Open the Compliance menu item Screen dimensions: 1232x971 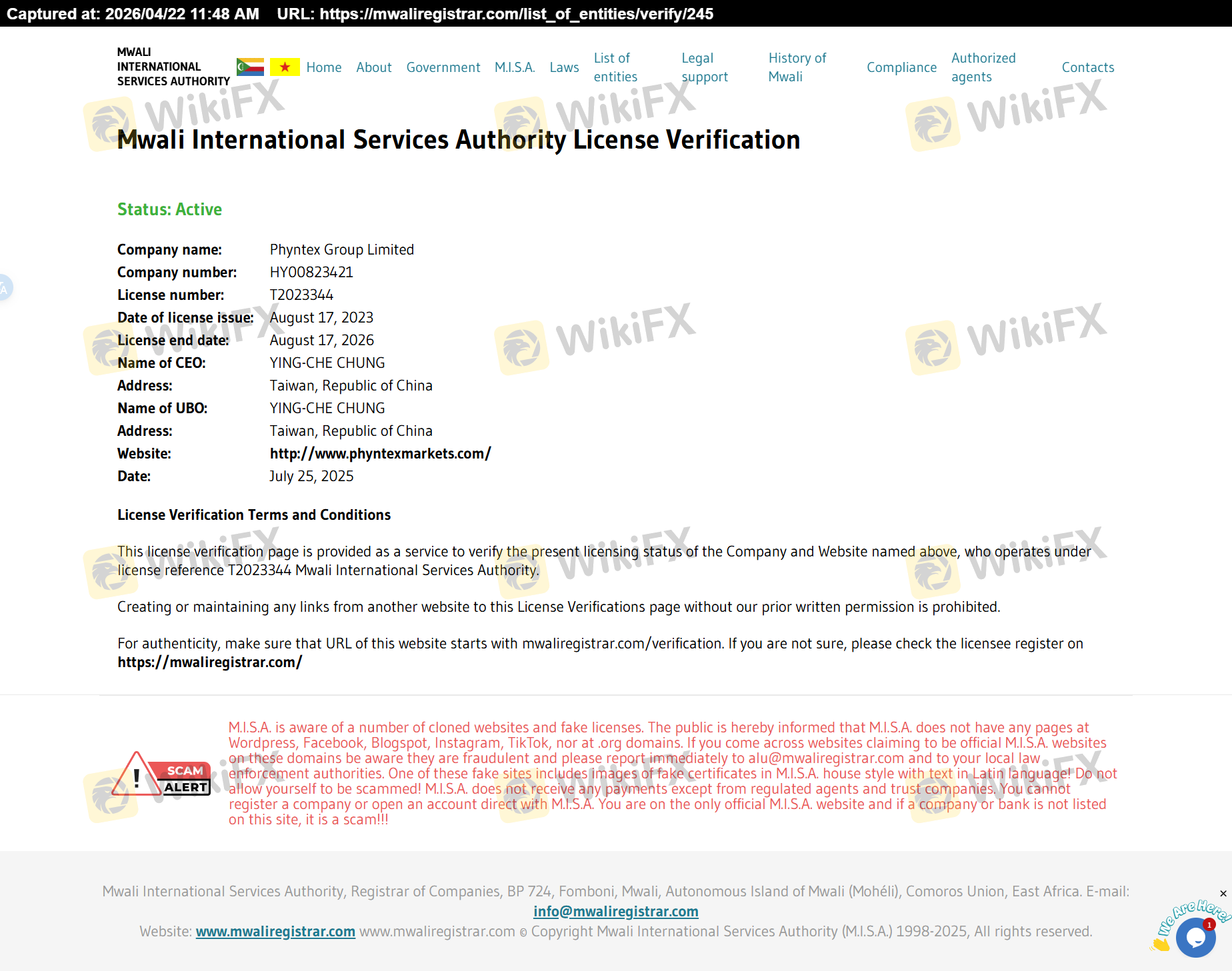901,67
